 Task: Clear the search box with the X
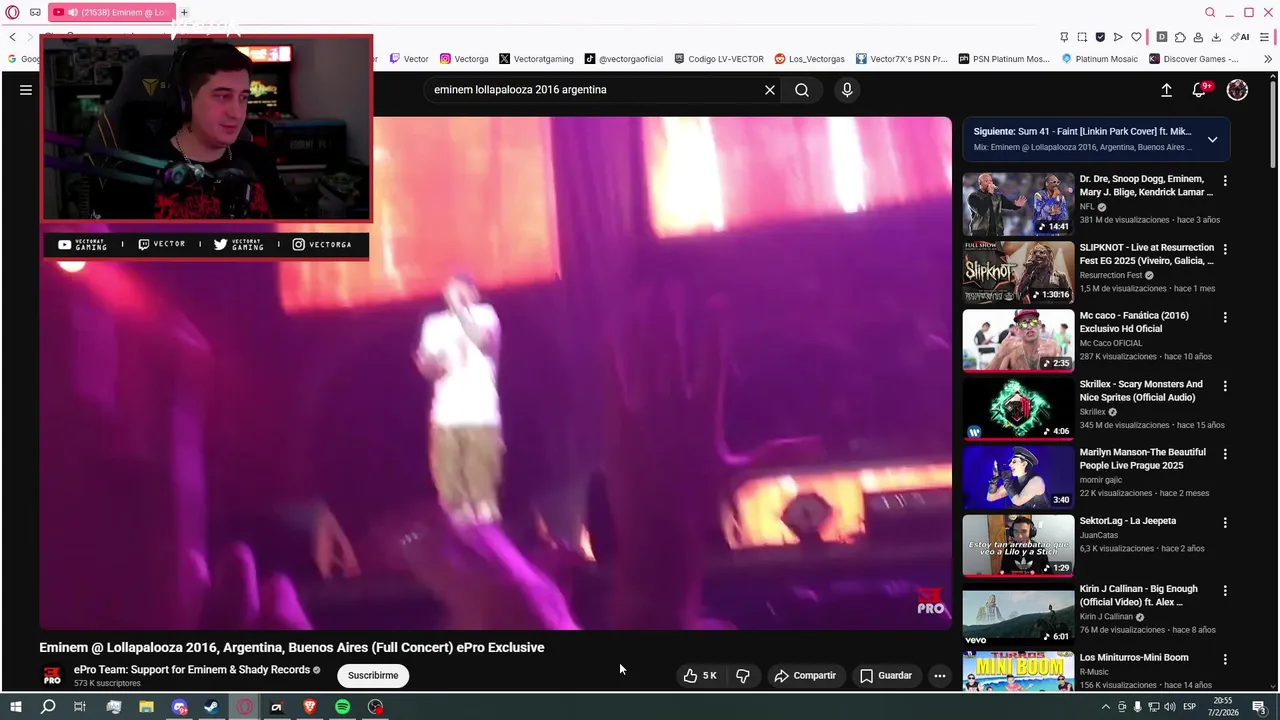pyautogui.click(x=770, y=90)
